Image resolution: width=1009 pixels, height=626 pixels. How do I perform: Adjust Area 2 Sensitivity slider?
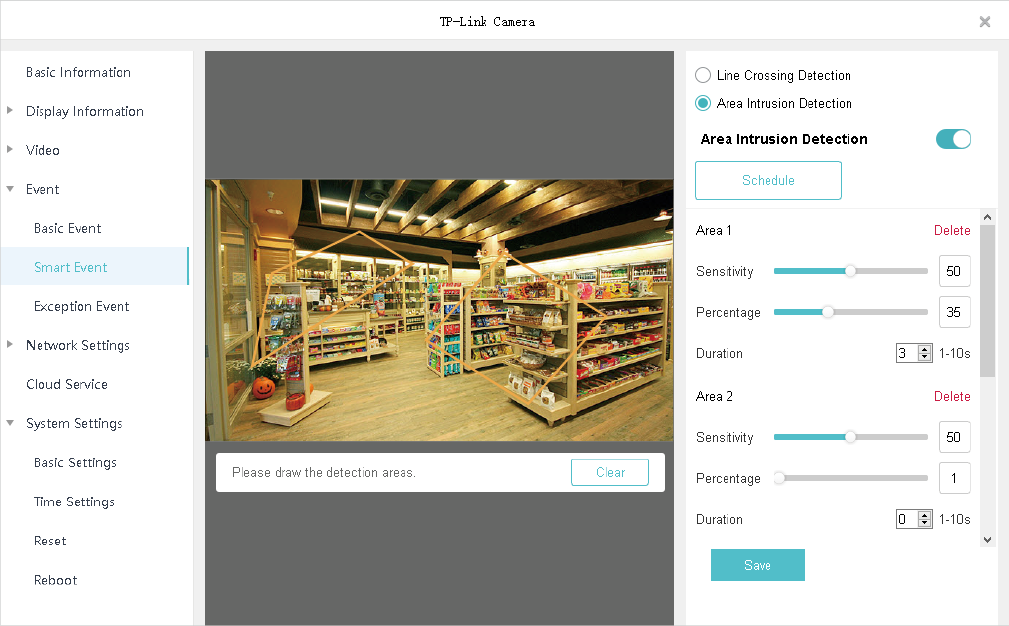[851, 437]
